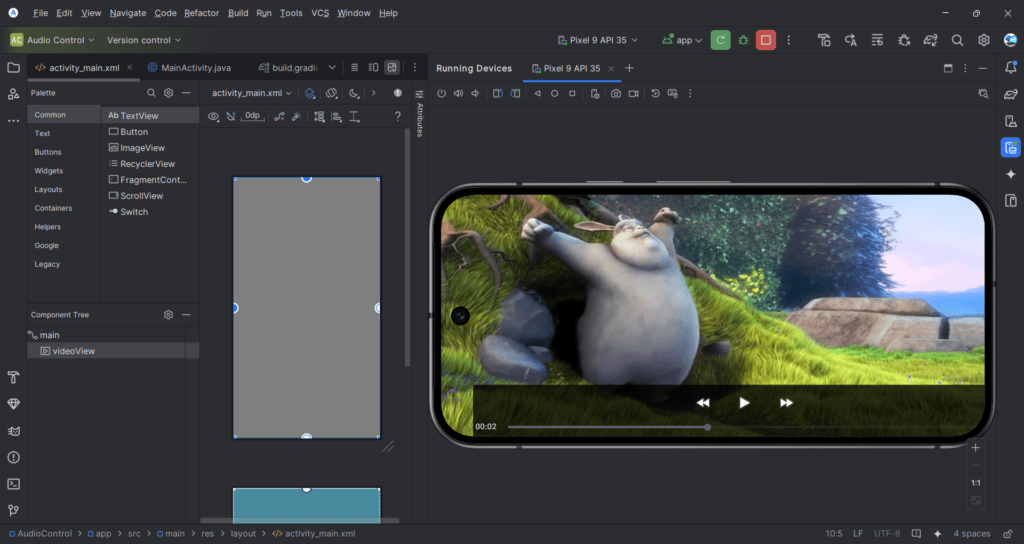The image size is (1024, 544).
Task: Open activity_main.xml layout file dropdown
Action: tap(251, 93)
